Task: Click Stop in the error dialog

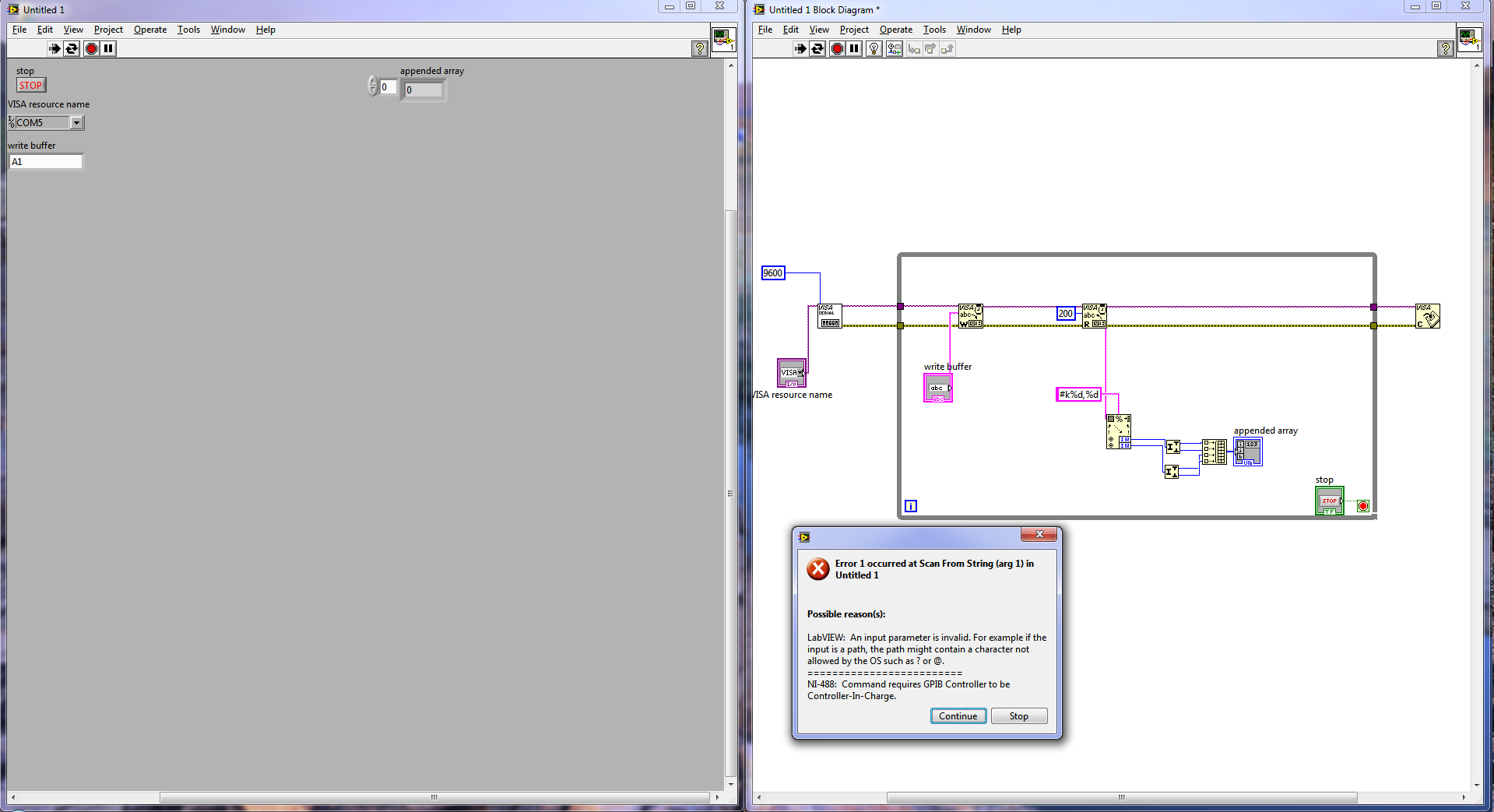Action: click(x=1019, y=716)
